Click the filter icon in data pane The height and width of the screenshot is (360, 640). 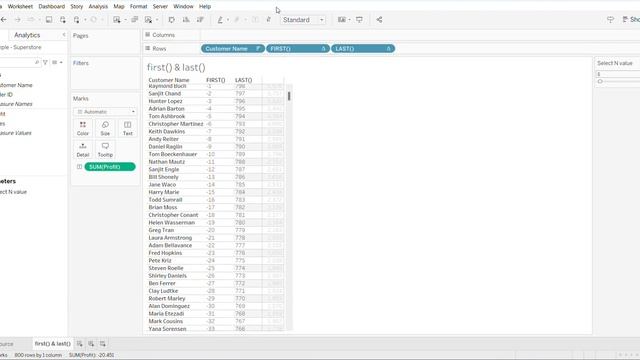point(45,62)
